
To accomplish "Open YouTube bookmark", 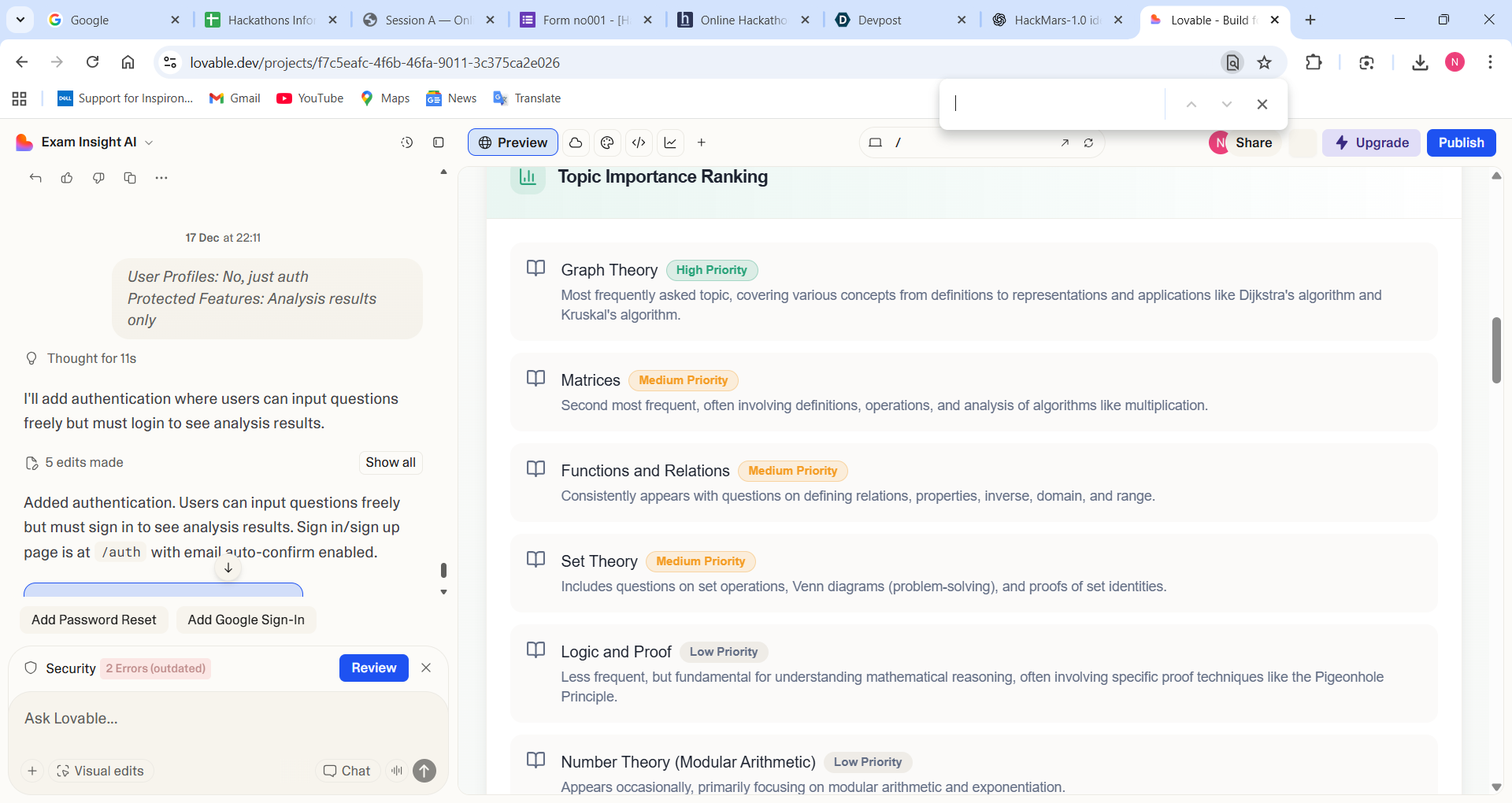I will 310,98.
